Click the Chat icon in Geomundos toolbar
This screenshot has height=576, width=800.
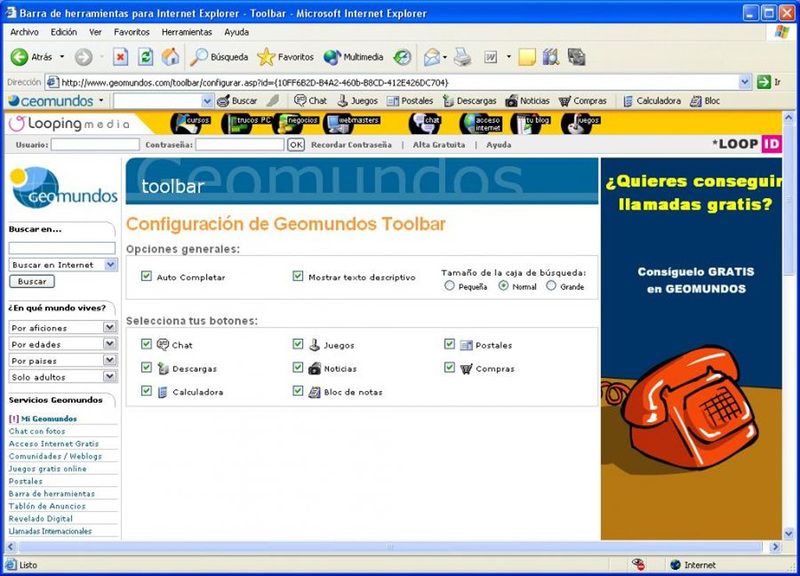point(301,101)
